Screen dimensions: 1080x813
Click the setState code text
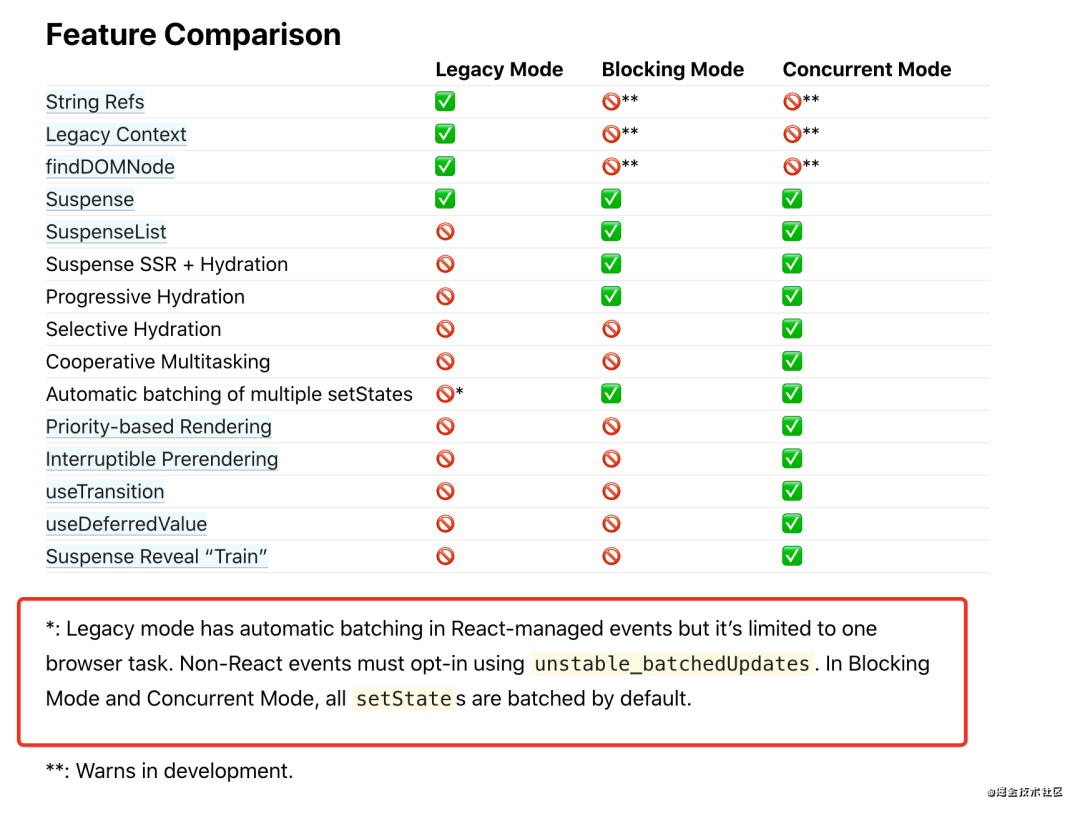click(404, 699)
